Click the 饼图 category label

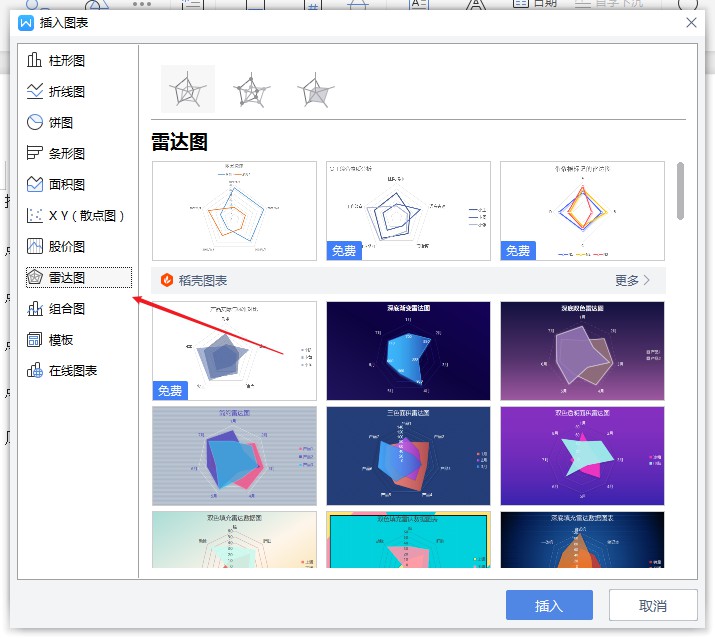tap(61, 123)
